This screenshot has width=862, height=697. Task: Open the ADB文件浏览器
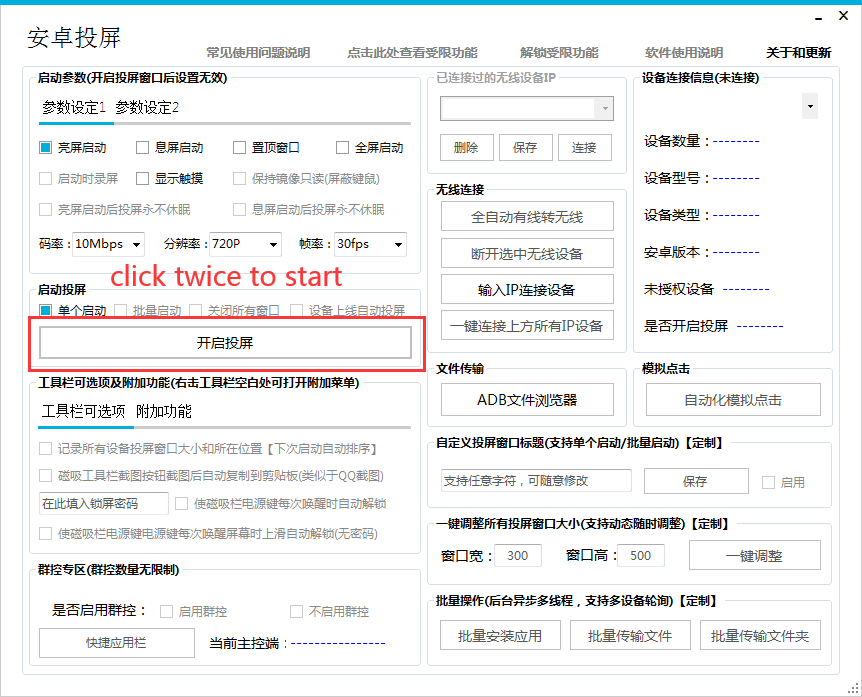tap(527, 400)
